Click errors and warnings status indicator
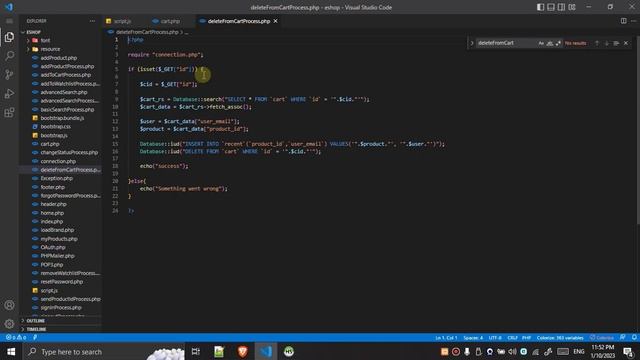Viewport: 640px width, 360px height. (16, 338)
